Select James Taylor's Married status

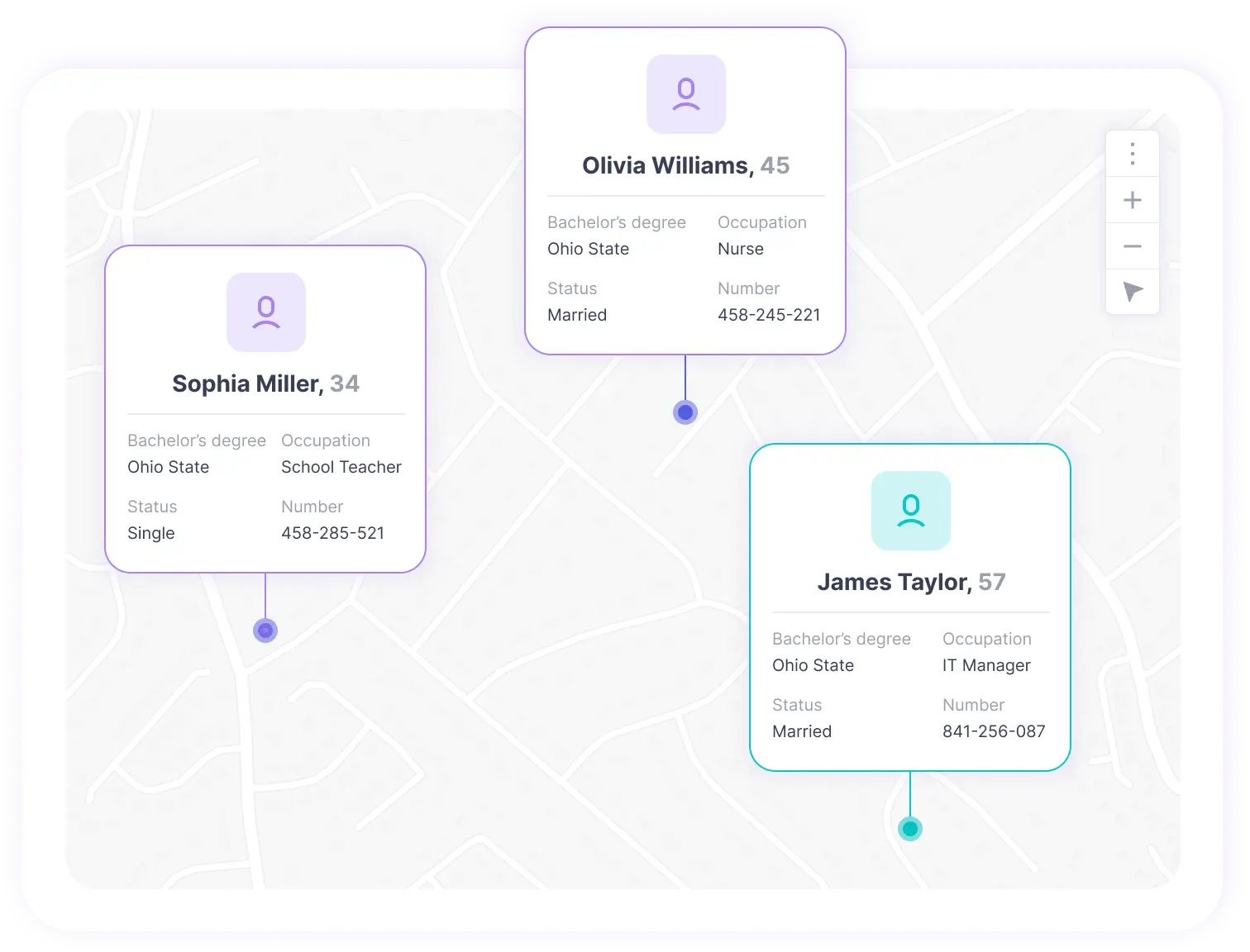[801, 731]
